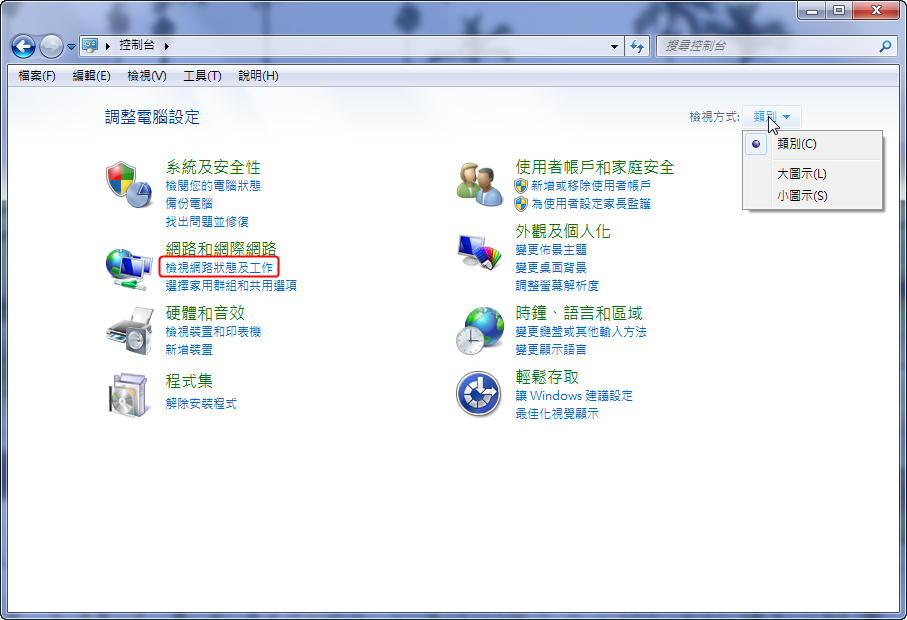Open 輕鬆存取 category heading
Viewport: 907px width, 620px height.
tap(547, 377)
